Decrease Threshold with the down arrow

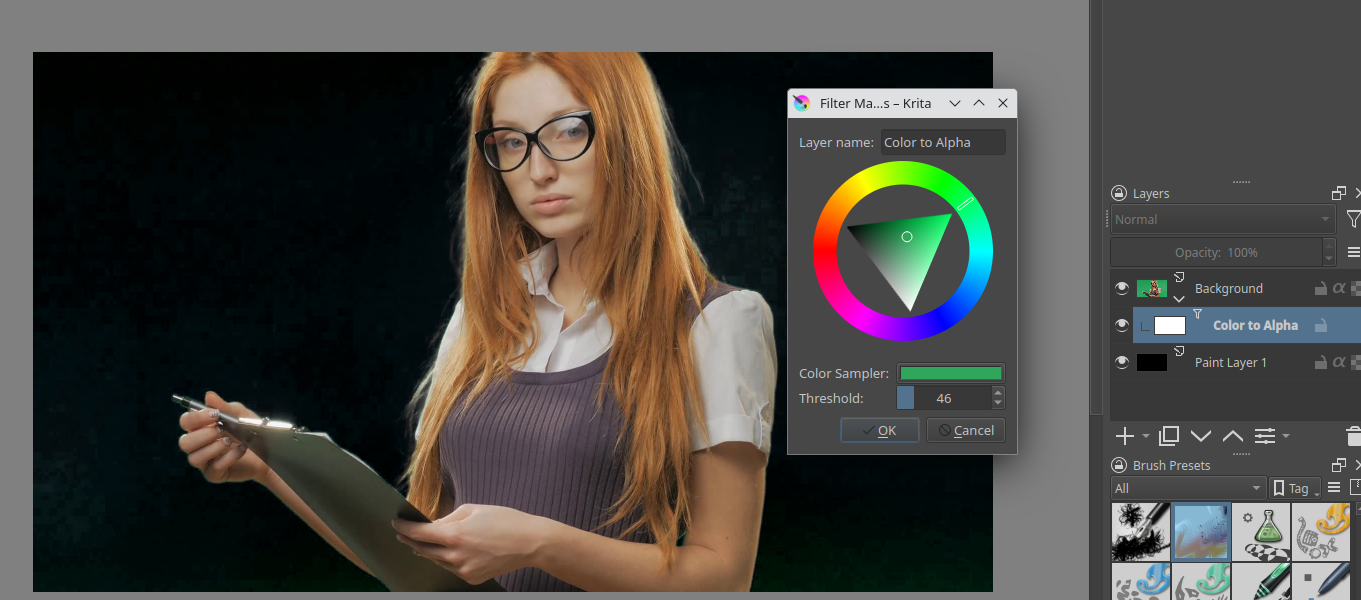[998, 404]
